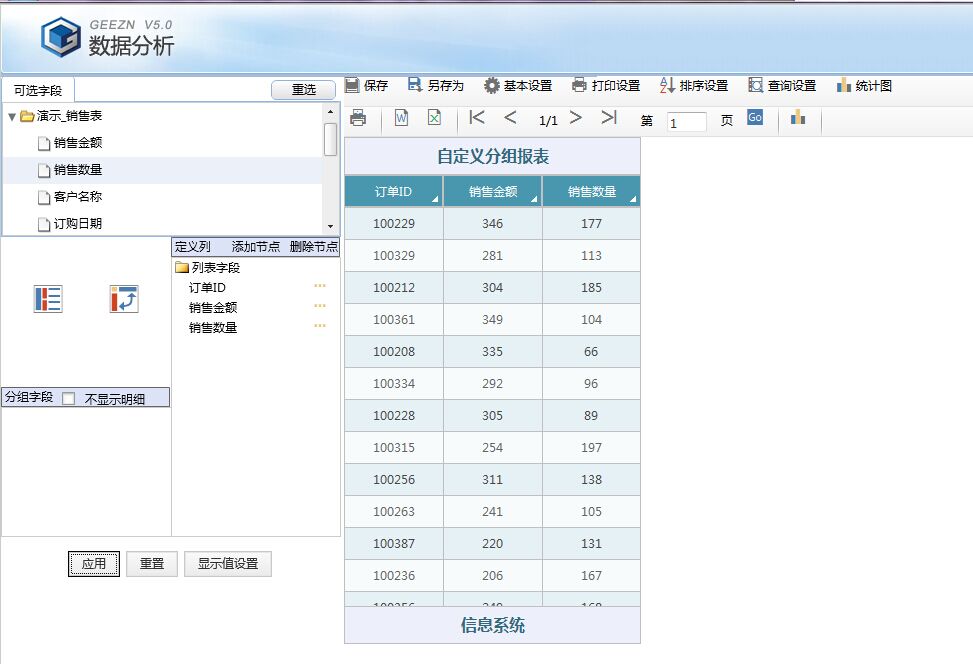
Task: Open 打印设置 print settings
Action: 606,86
